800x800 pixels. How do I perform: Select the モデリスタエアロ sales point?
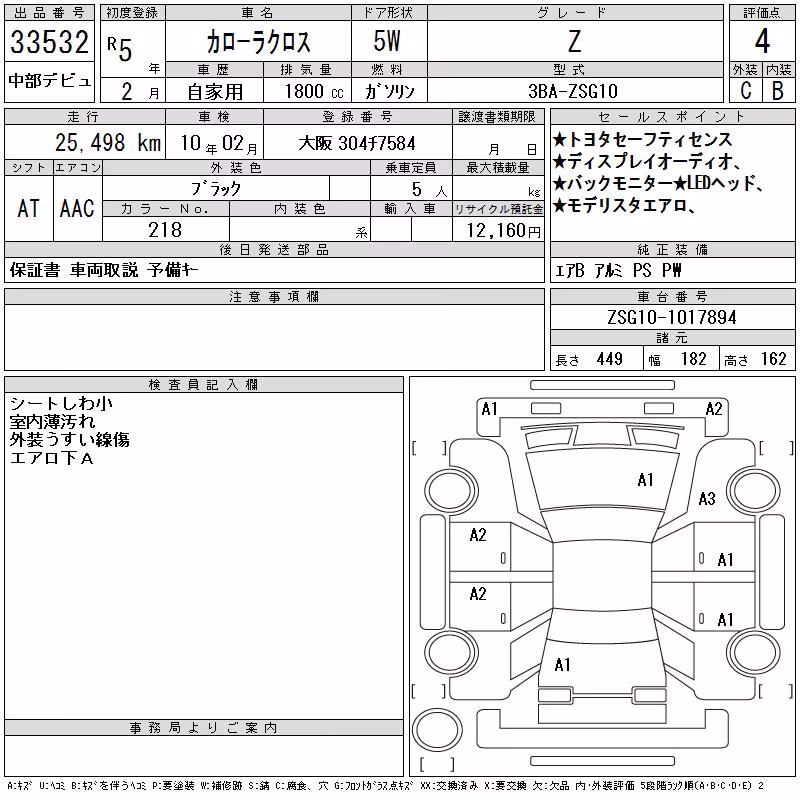(x=624, y=206)
